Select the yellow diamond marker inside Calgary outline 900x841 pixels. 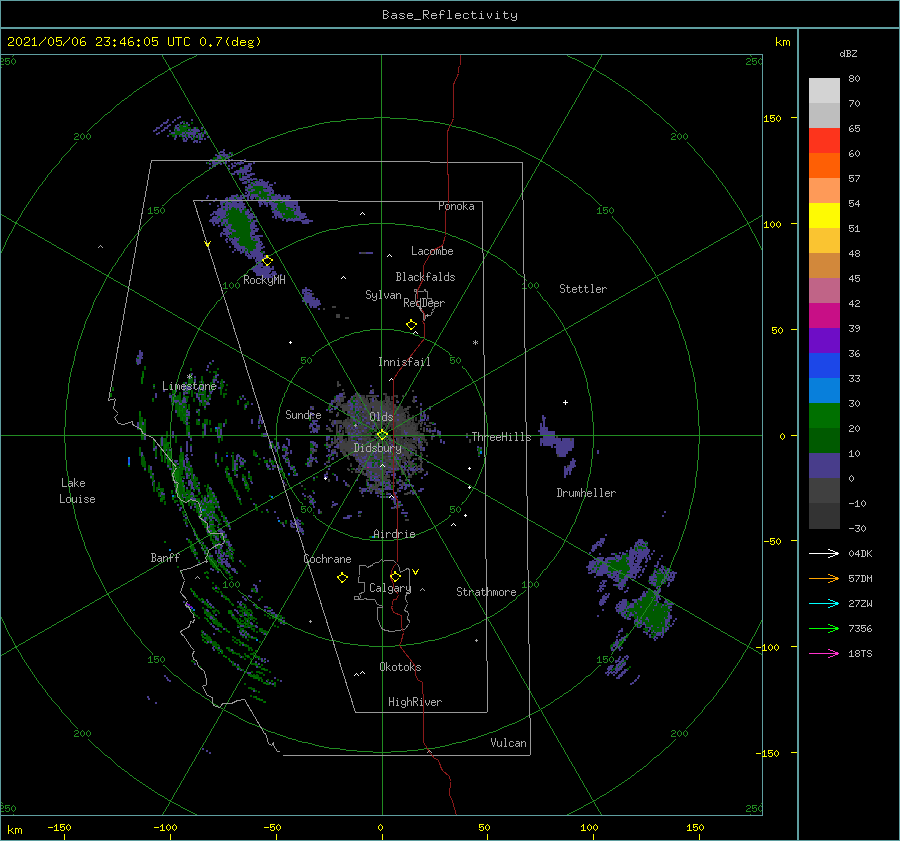coord(395,576)
